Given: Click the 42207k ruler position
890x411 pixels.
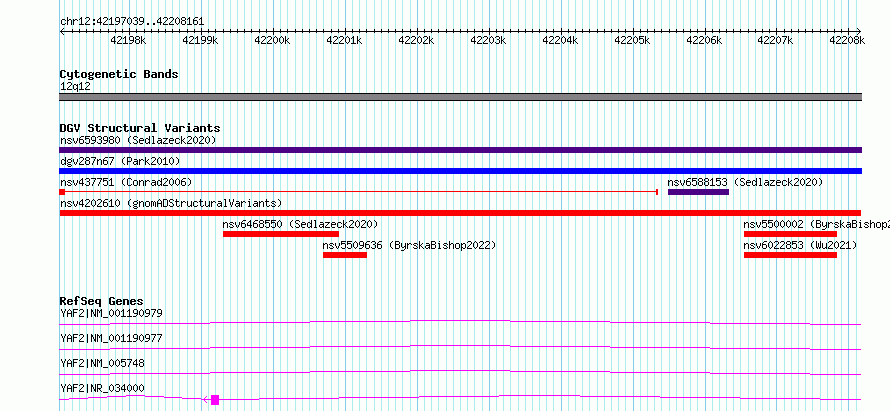Looking at the screenshot, I should pos(776,40).
